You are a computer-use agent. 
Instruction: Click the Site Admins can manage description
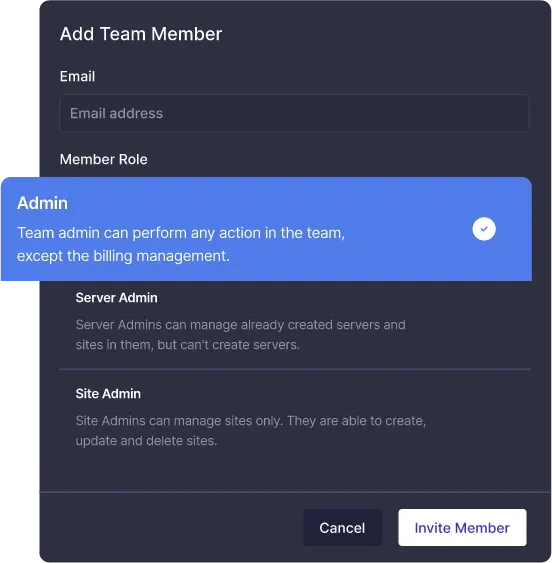[x=251, y=431]
